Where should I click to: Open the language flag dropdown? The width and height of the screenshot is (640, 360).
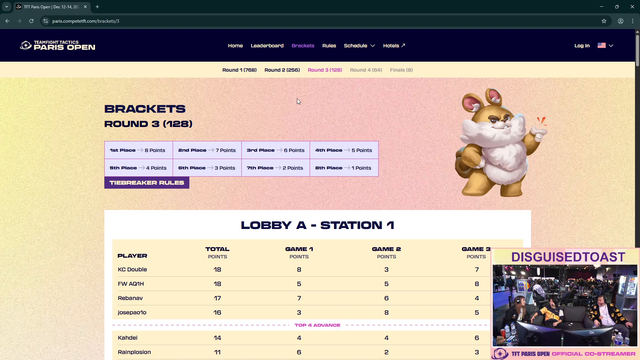pyautogui.click(x=605, y=46)
